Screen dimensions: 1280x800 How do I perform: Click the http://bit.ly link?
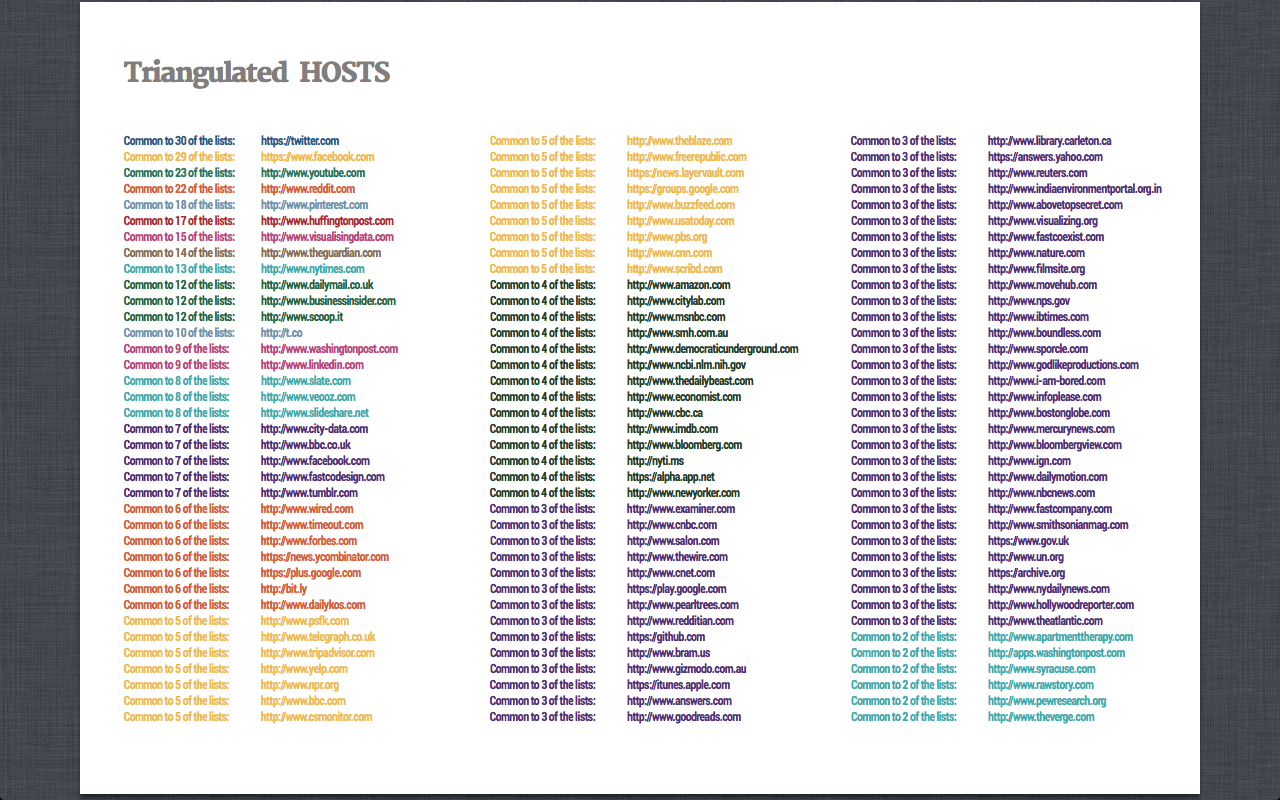coord(284,589)
